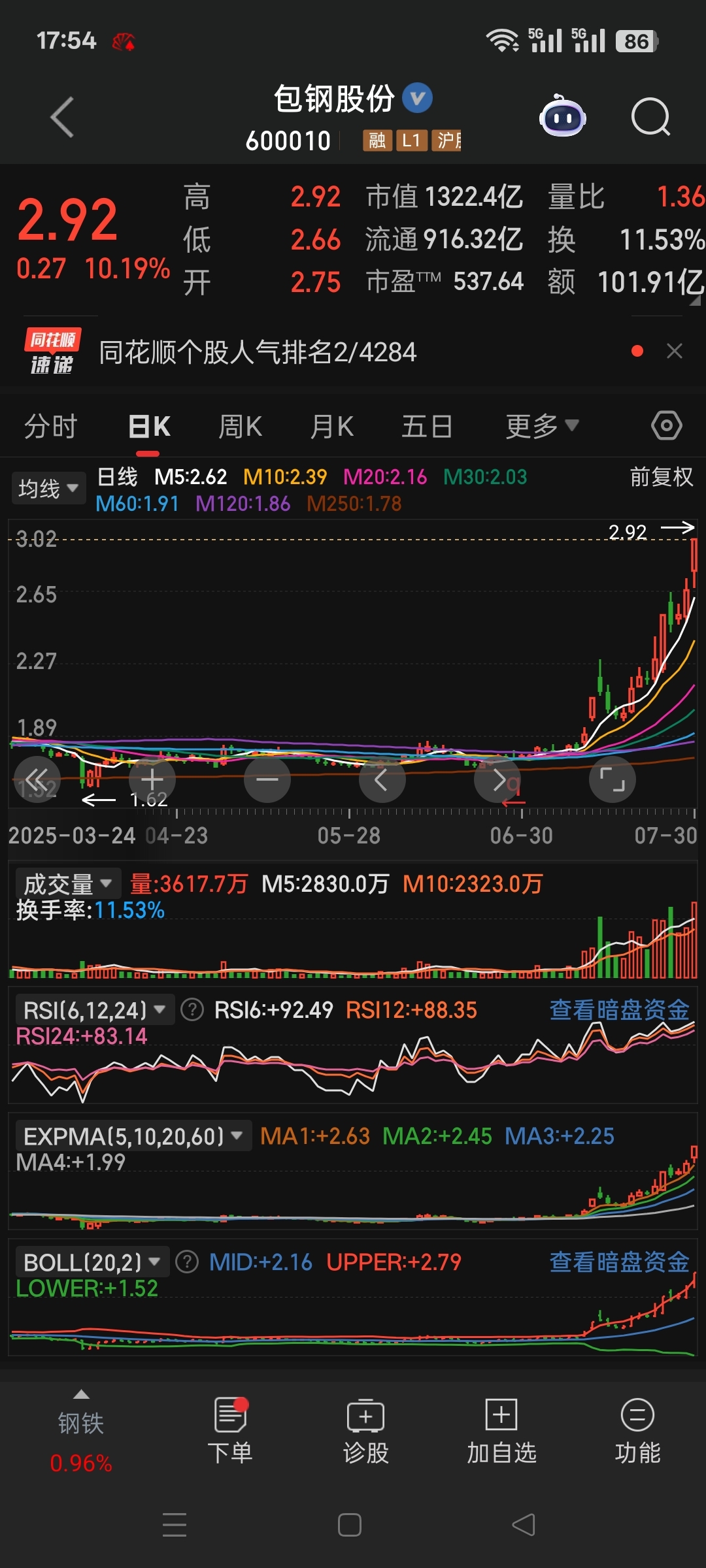Open 查看暗盘资金 link beside RSI
The width and height of the screenshot is (706, 1568).
tap(619, 1009)
